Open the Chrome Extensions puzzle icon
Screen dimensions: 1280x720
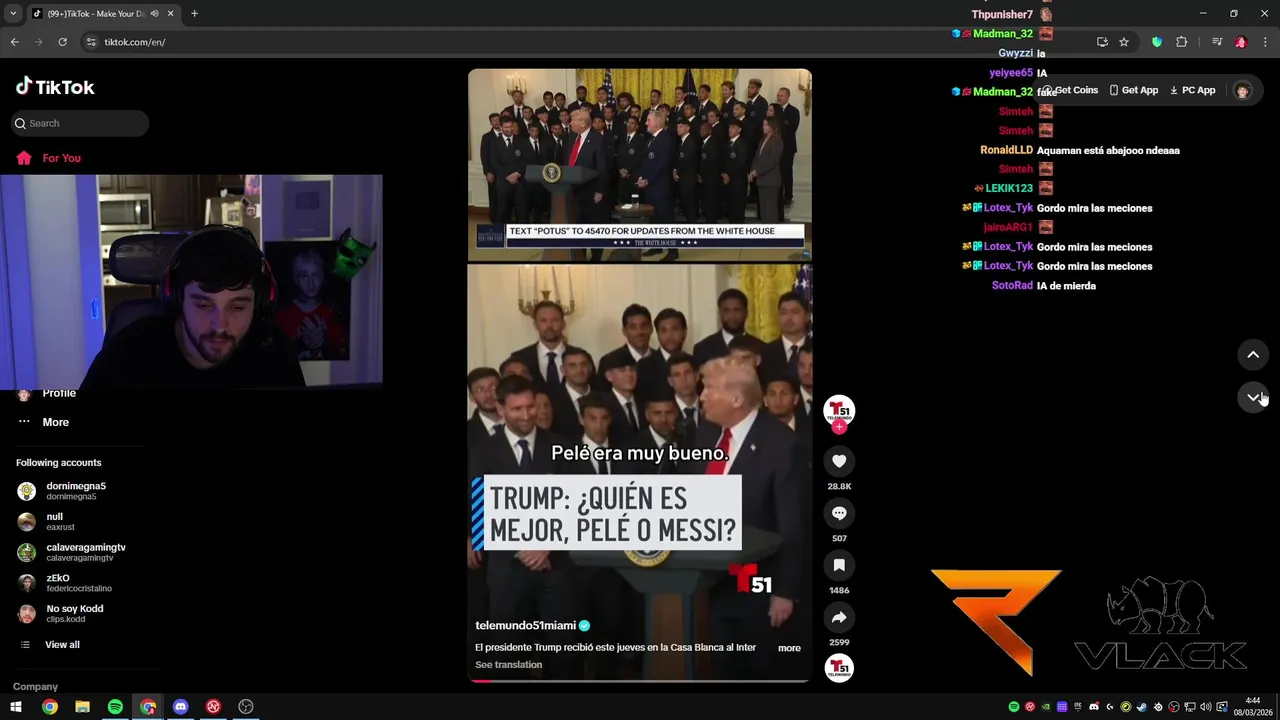tap(1181, 42)
